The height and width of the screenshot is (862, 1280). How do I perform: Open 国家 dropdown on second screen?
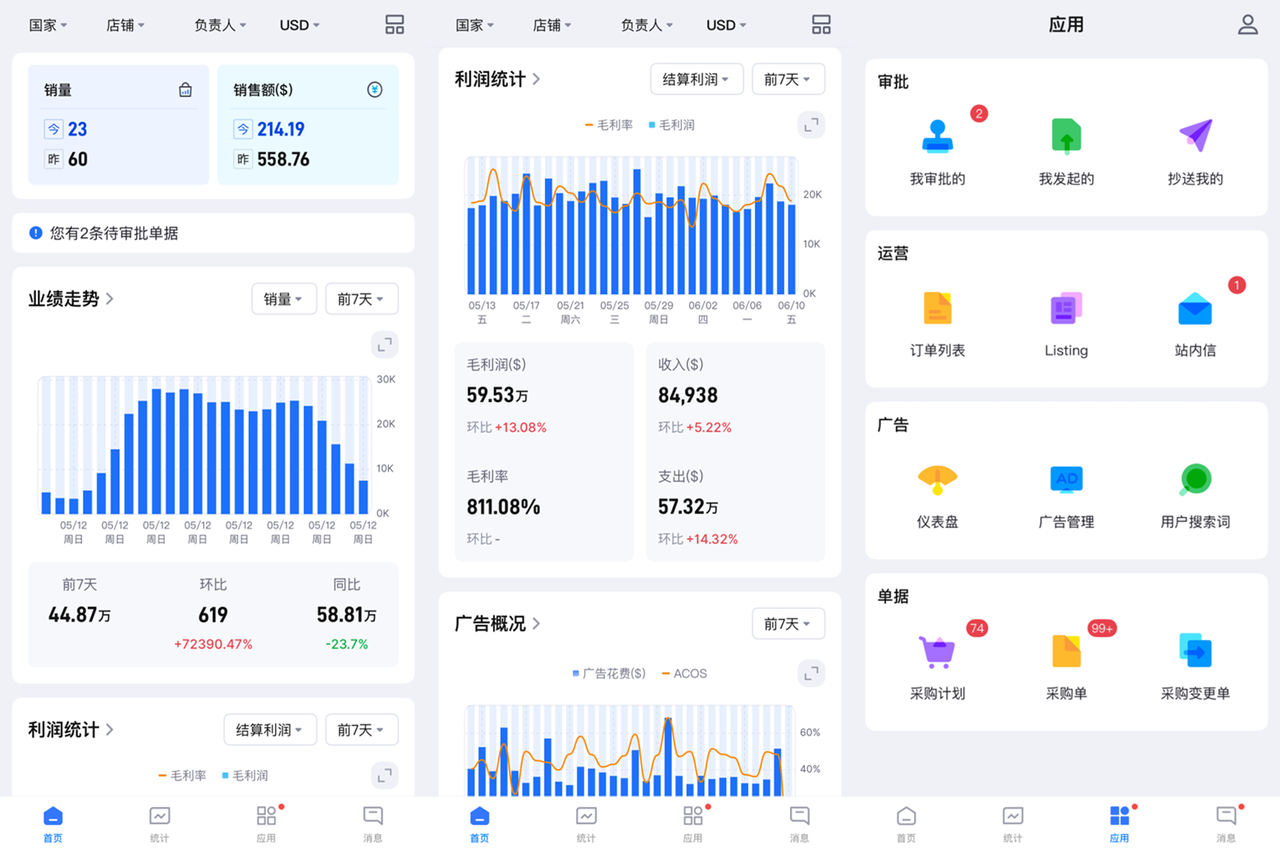(x=475, y=25)
